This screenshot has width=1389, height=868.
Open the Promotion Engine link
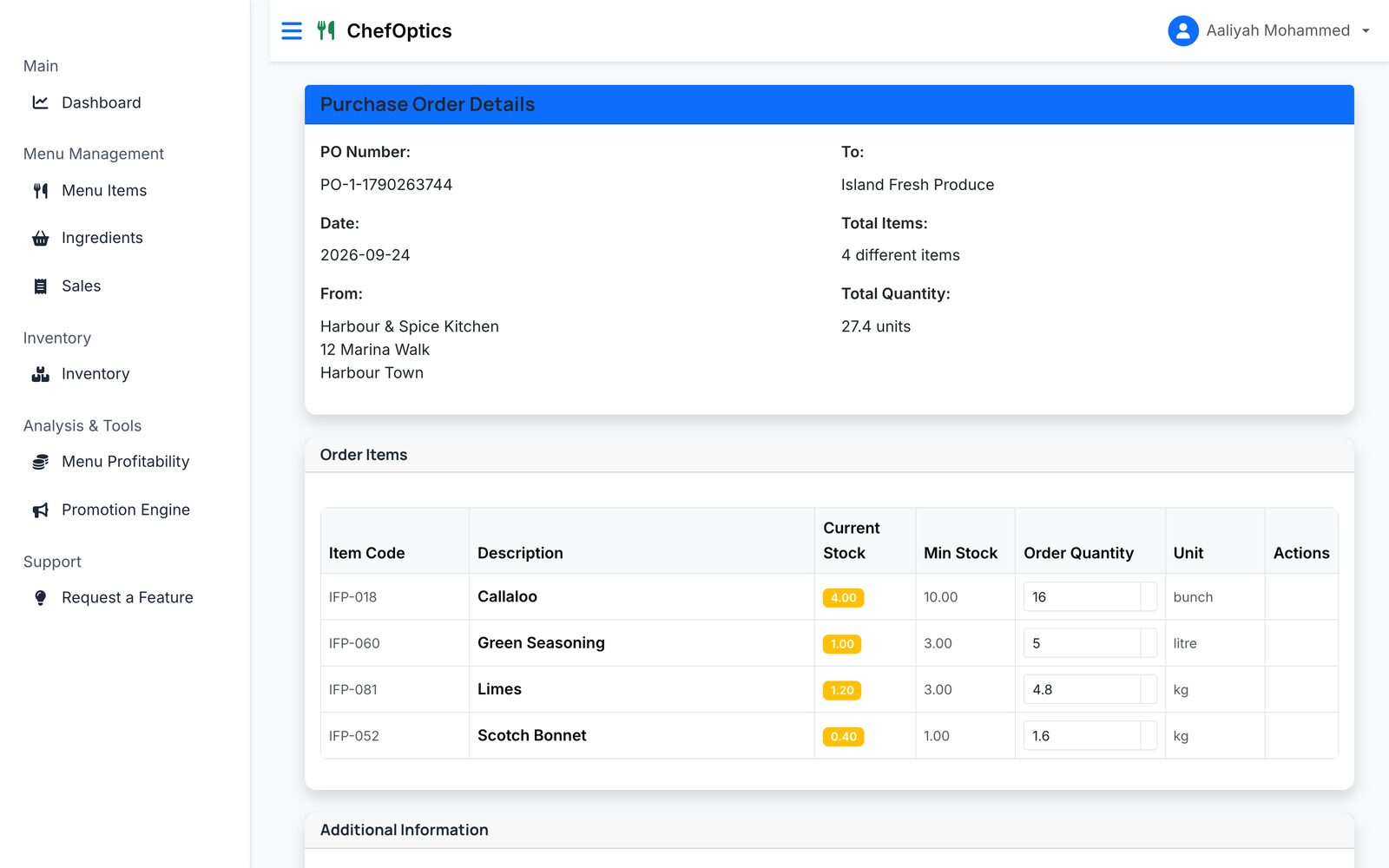(x=125, y=510)
